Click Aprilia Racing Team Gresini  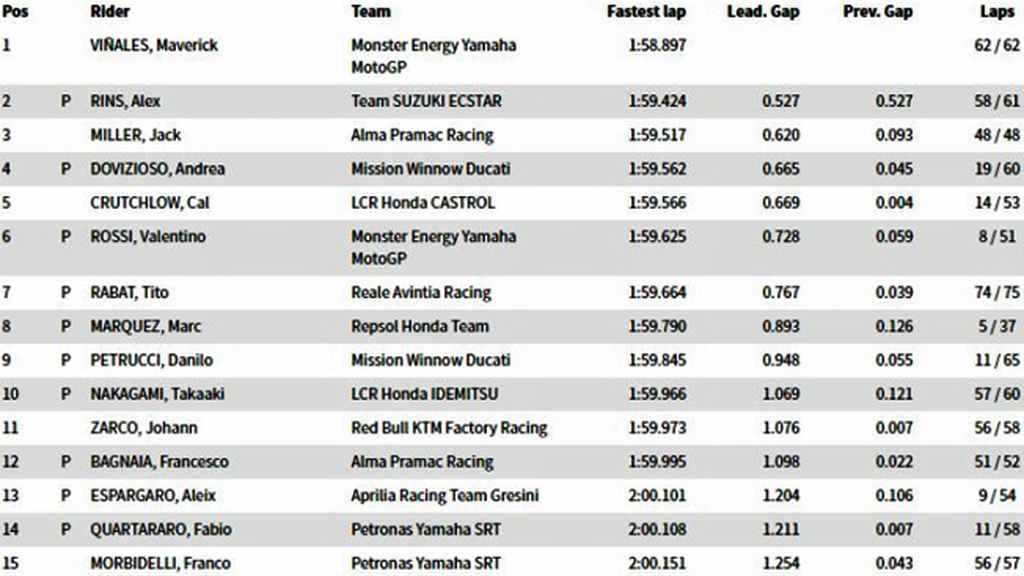coord(445,496)
